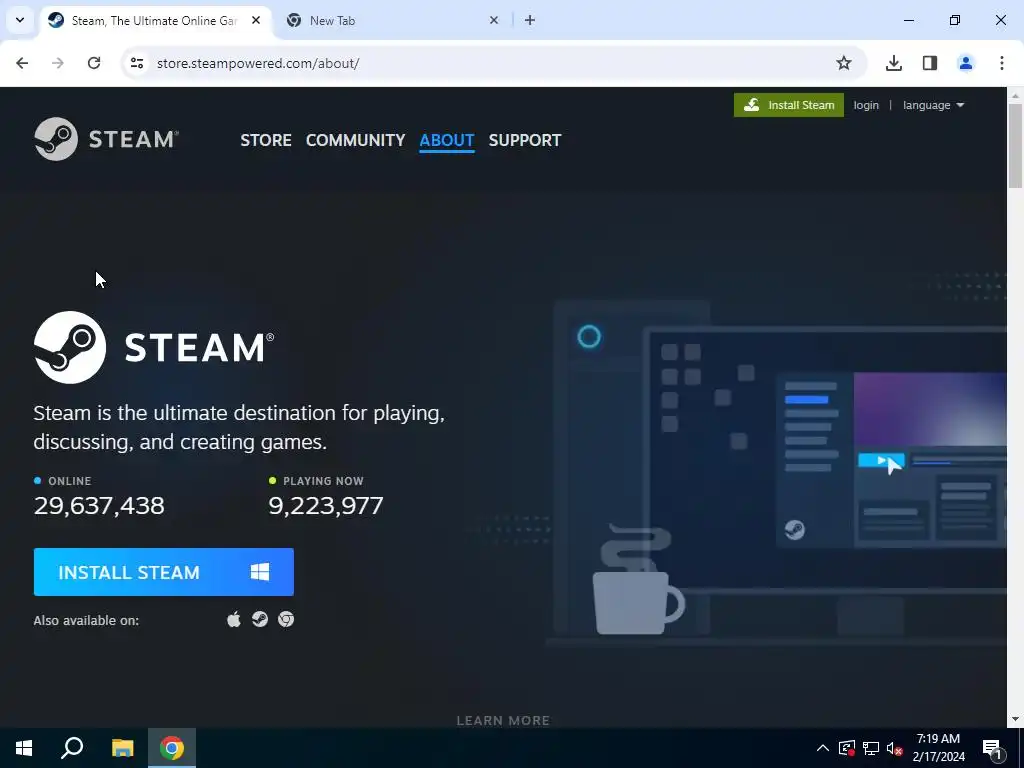Close the New Tab tab
Screen dimensions: 1024x768
point(494,20)
